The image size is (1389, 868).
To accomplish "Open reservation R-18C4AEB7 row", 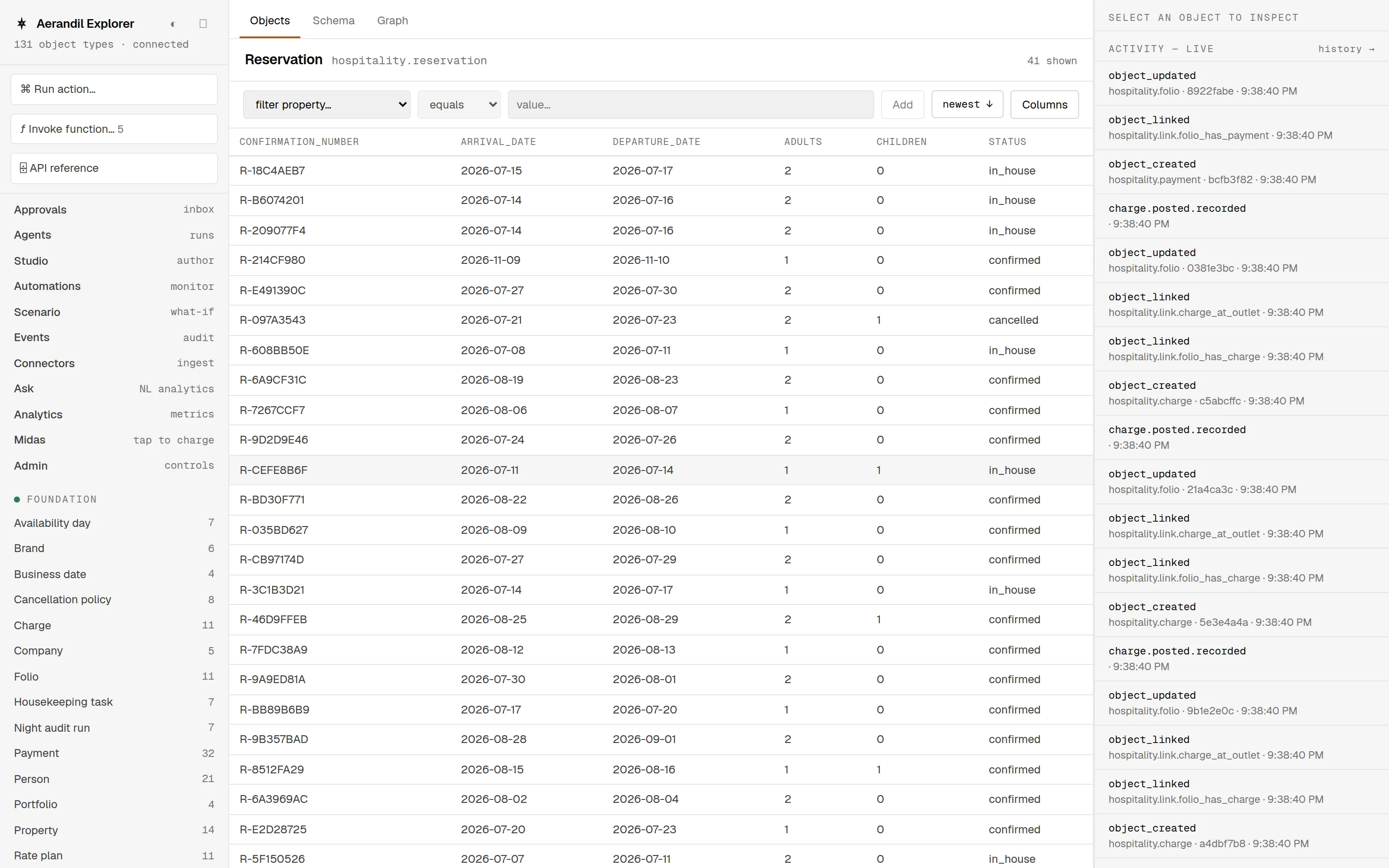I will pyautogui.click(x=661, y=171).
